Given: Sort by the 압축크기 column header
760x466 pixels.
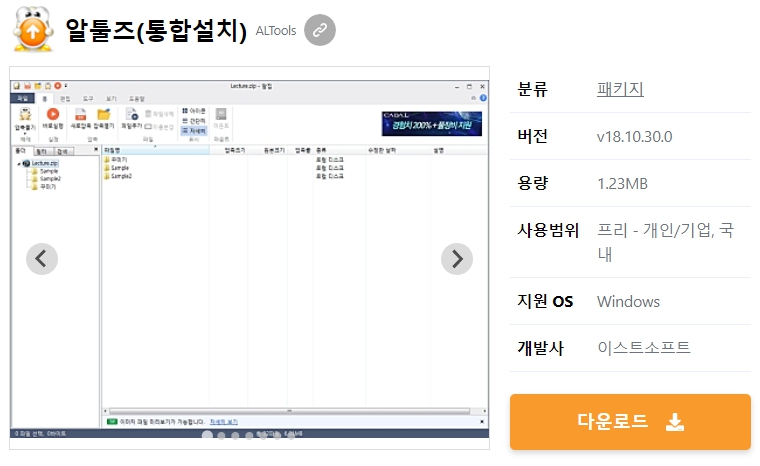Looking at the screenshot, I should pyautogui.click(x=229, y=150).
